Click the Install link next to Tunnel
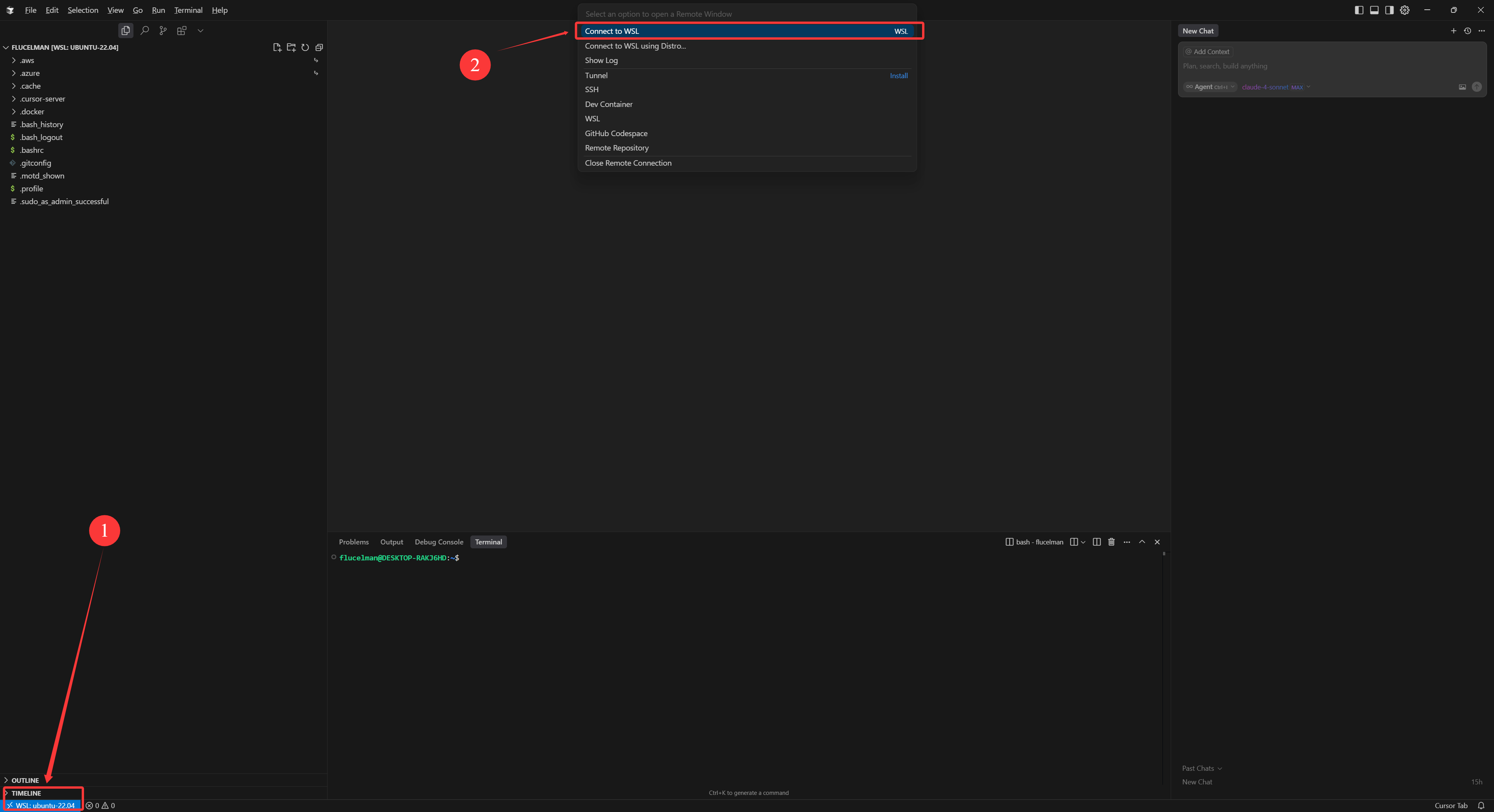This screenshot has width=1494, height=812. pyautogui.click(x=898, y=75)
